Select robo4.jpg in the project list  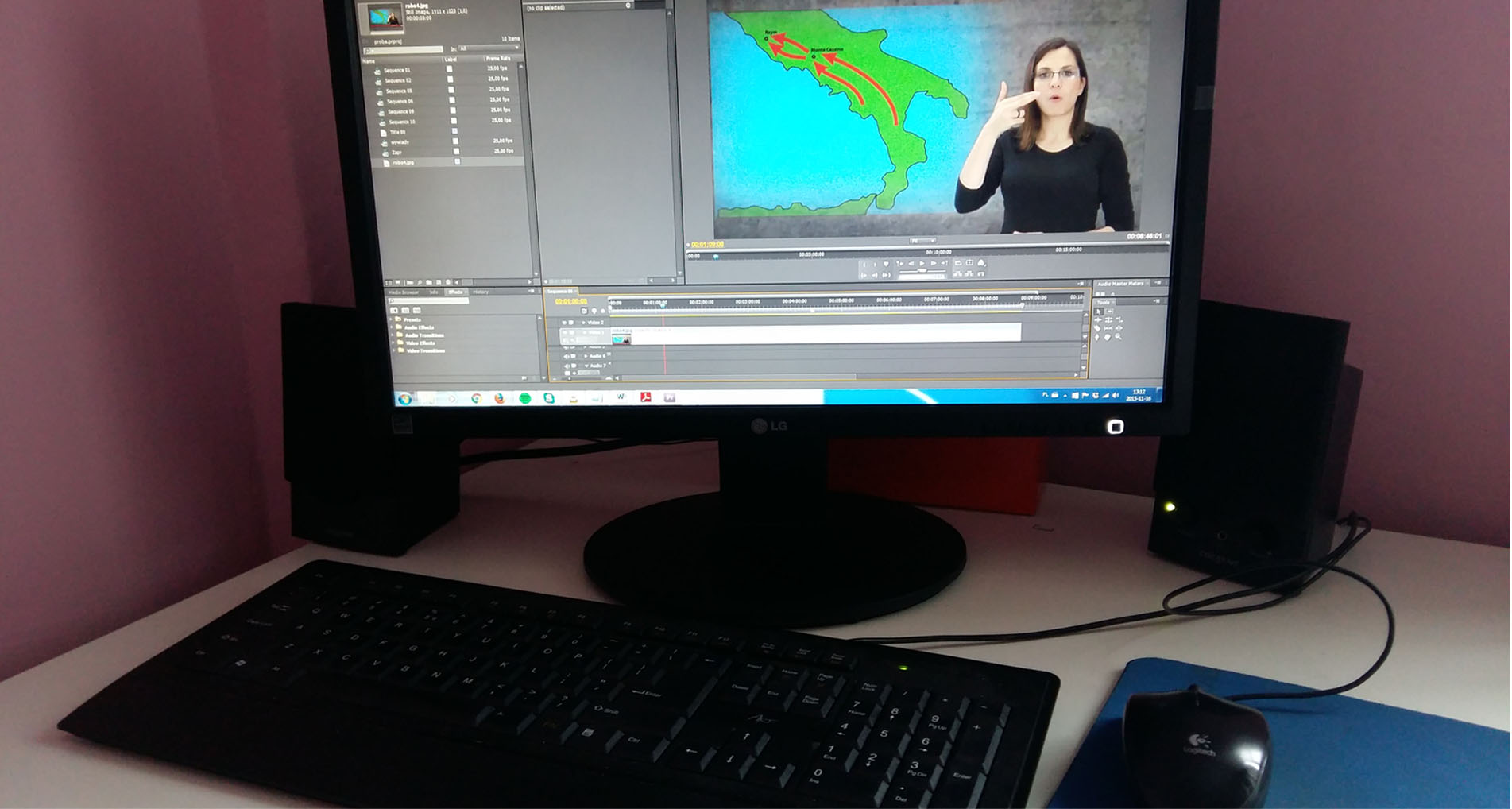coord(404,162)
